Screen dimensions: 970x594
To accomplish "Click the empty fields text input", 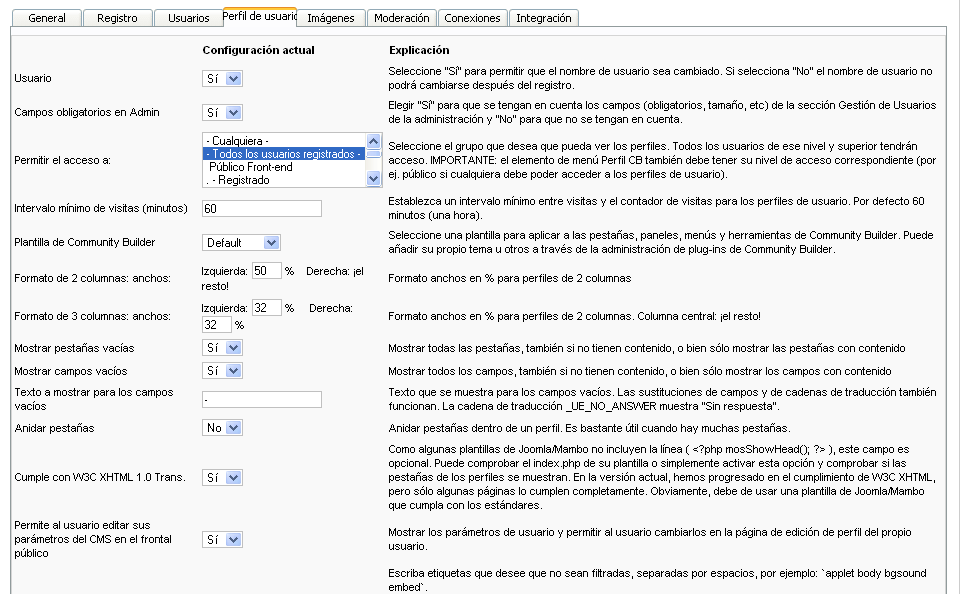I will (262, 399).
